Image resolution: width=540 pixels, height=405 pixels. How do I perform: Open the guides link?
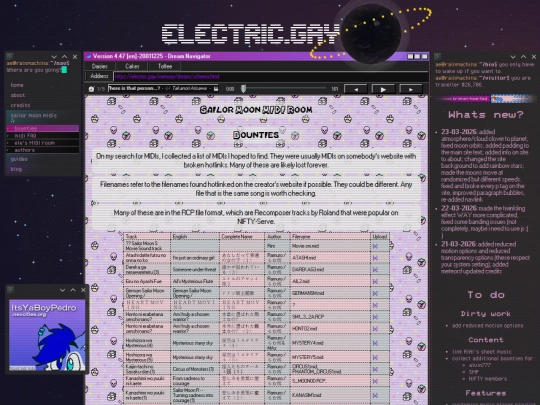19,159
